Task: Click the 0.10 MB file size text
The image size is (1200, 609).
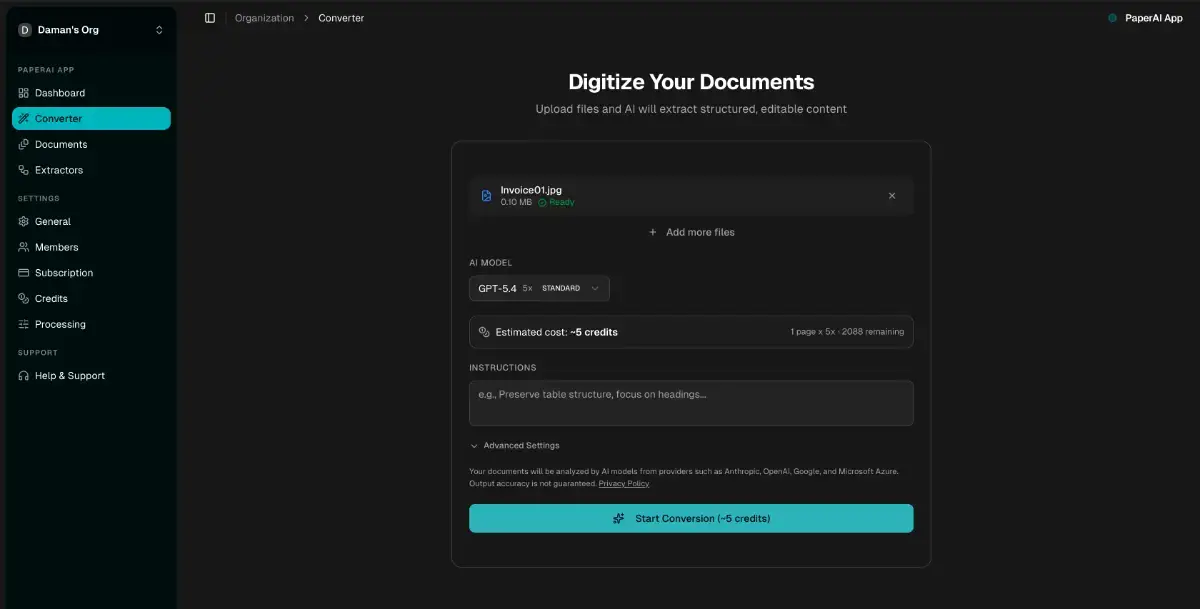Action: click(x=516, y=202)
